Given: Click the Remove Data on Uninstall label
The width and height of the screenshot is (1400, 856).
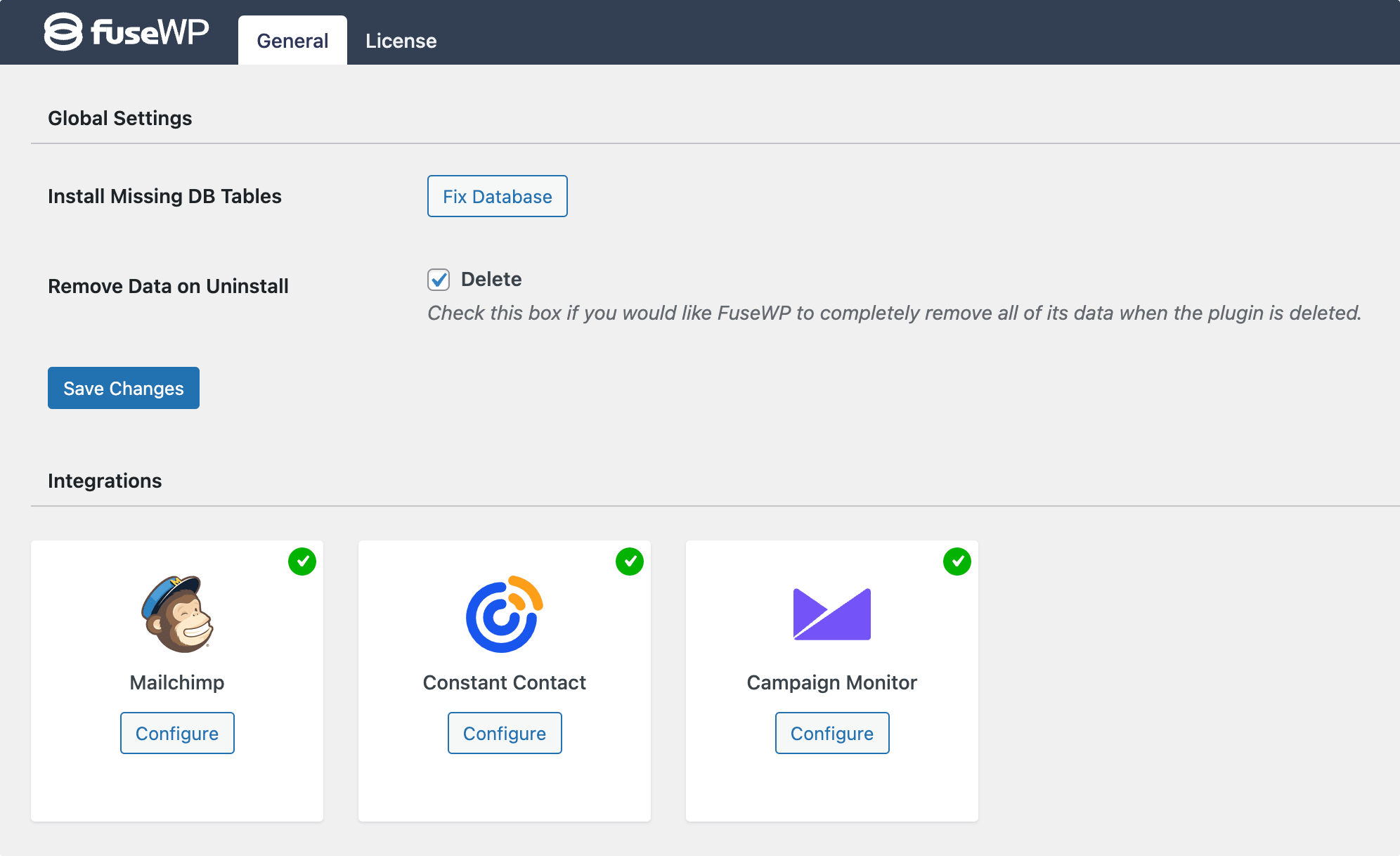Looking at the screenshot, I should tap(168, 286).
